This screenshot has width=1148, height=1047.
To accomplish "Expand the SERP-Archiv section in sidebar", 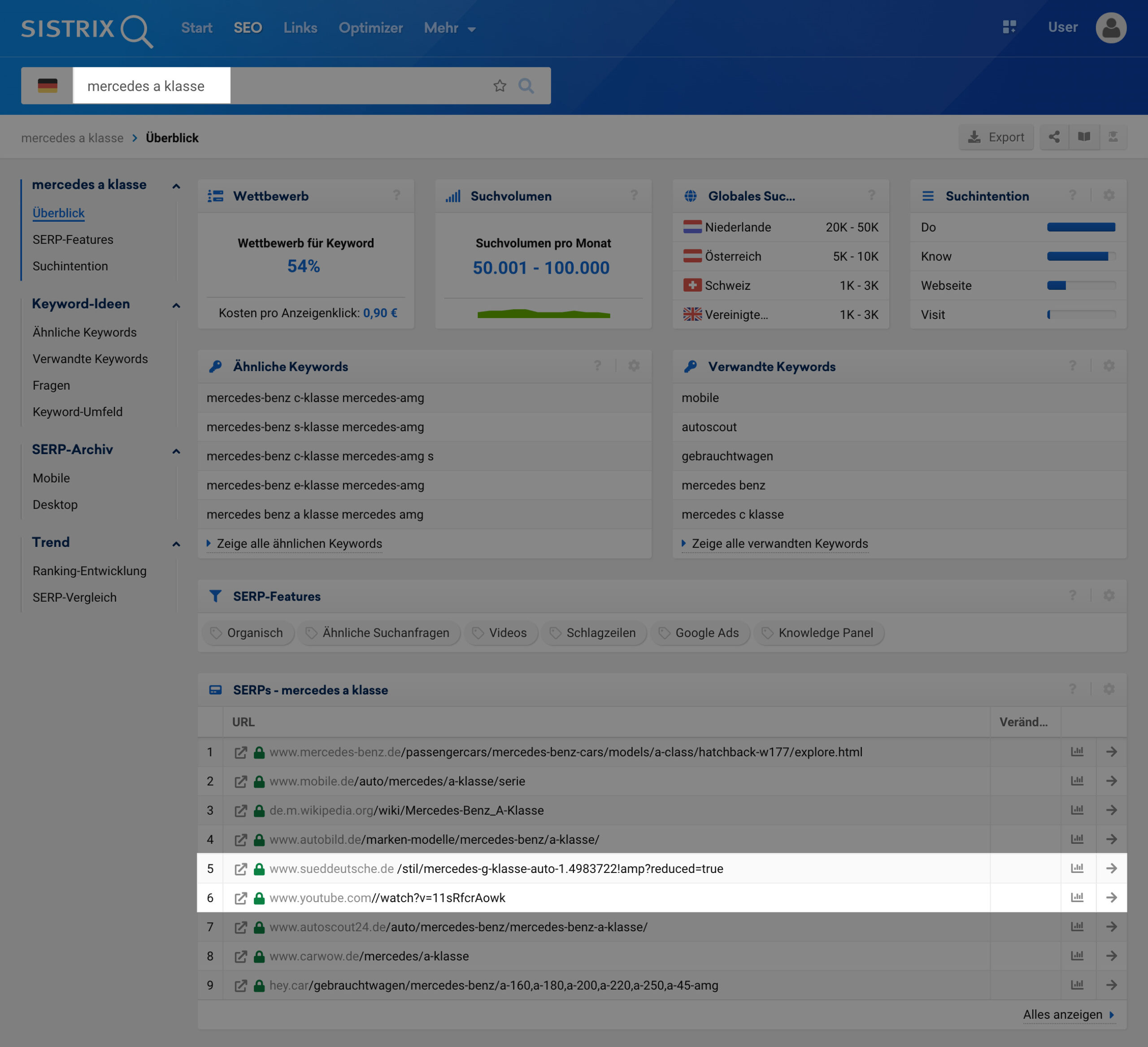I will click(x=175, y=449).
